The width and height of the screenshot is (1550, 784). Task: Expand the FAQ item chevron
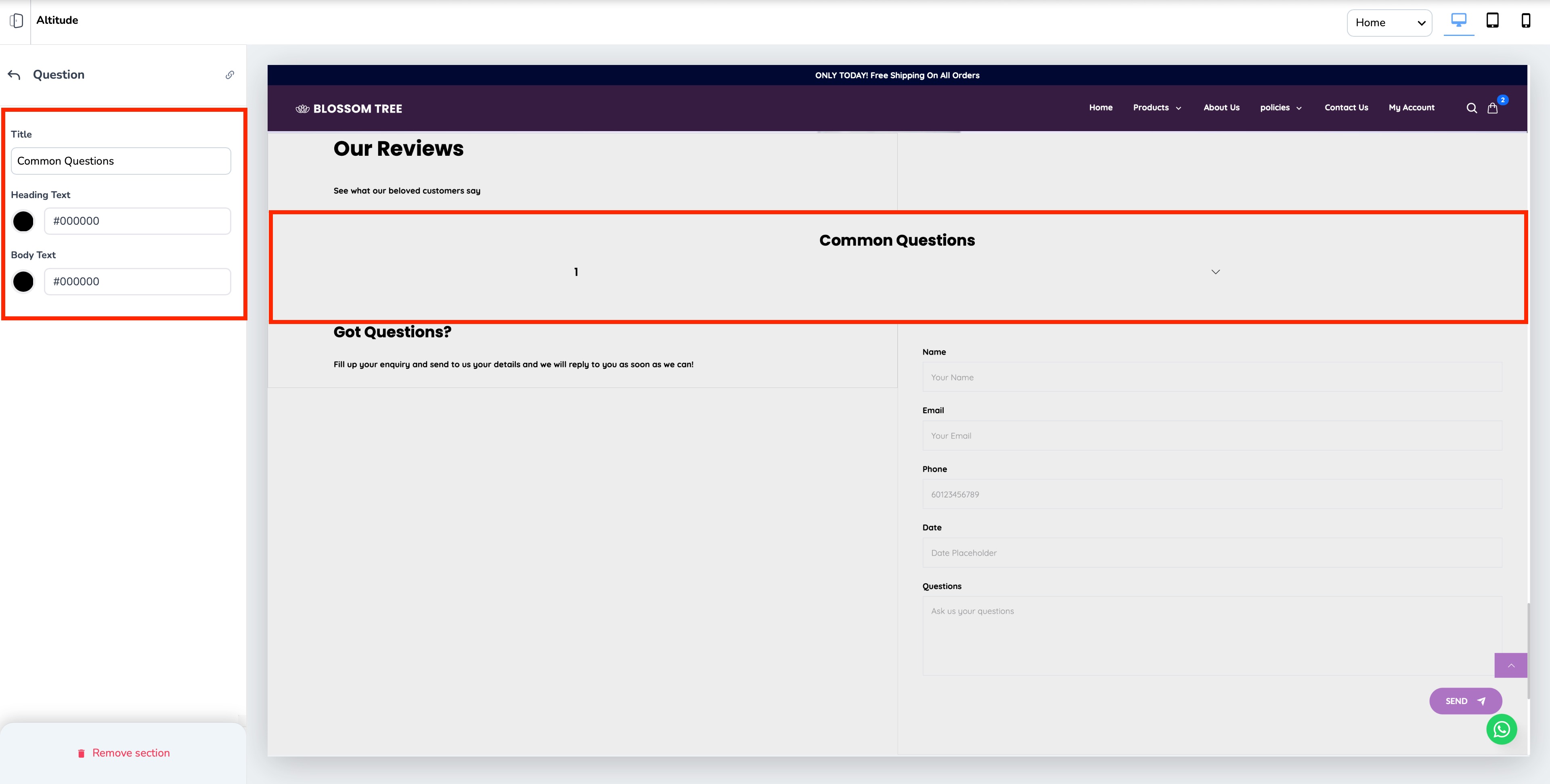tap(1215, 272)
